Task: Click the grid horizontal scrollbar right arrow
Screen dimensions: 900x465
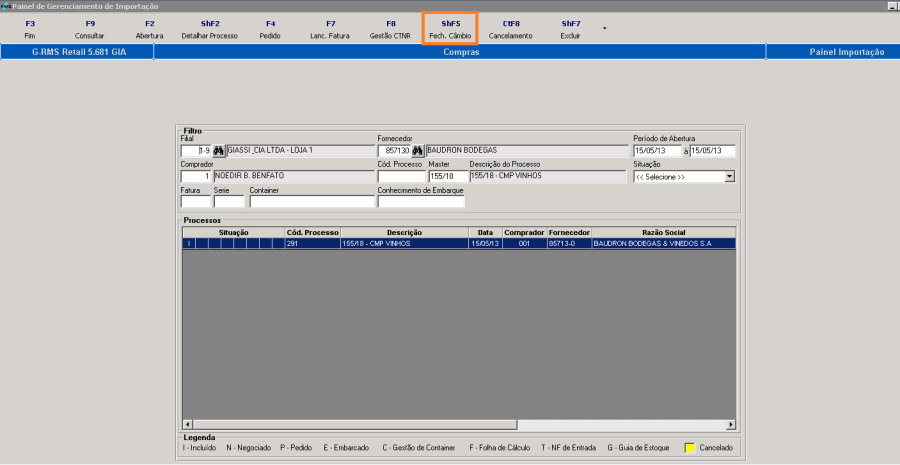Action: (731, 425)
